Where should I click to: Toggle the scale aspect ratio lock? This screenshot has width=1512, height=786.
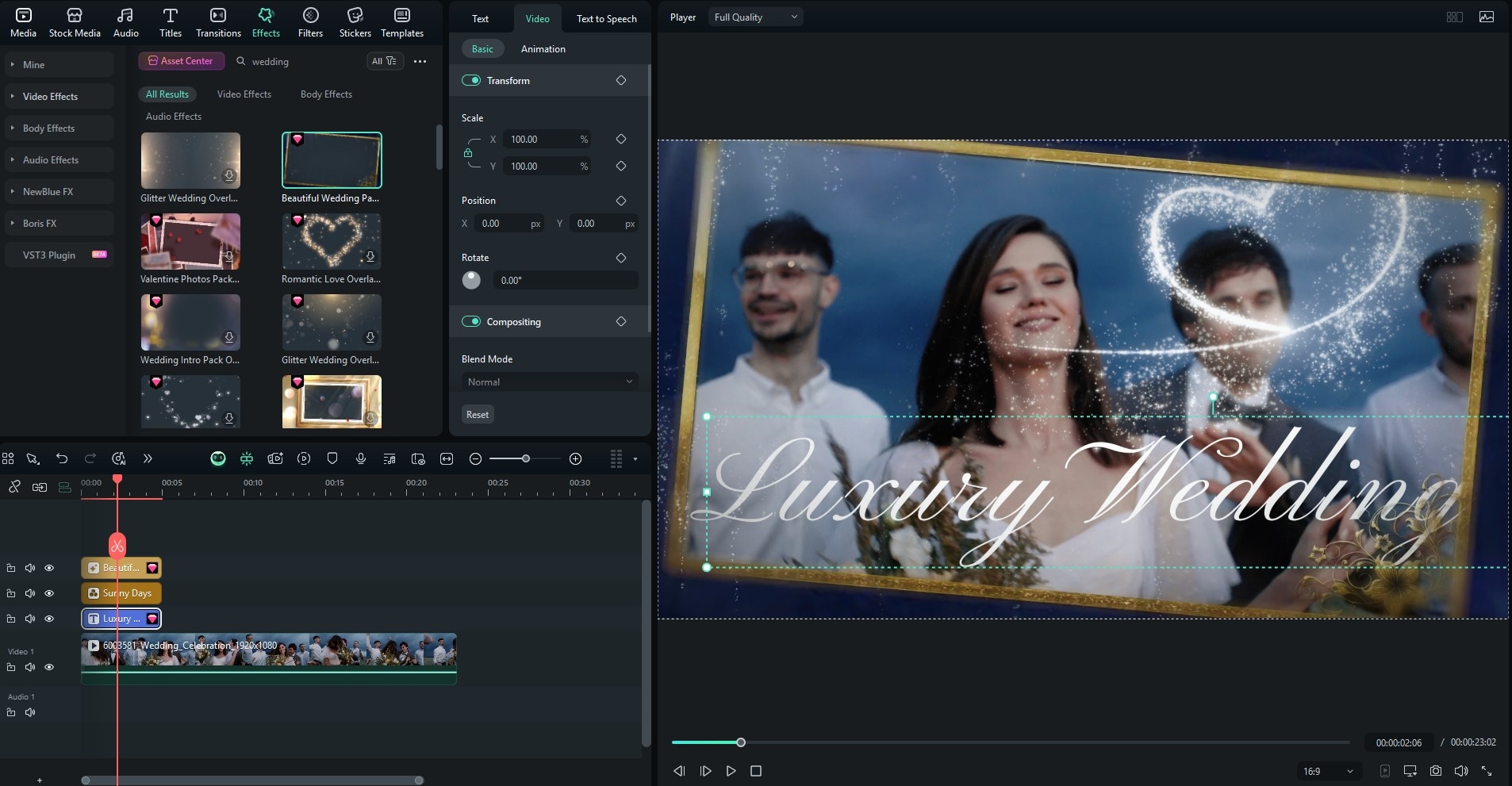pyautogui.click(x=468, y=153)
